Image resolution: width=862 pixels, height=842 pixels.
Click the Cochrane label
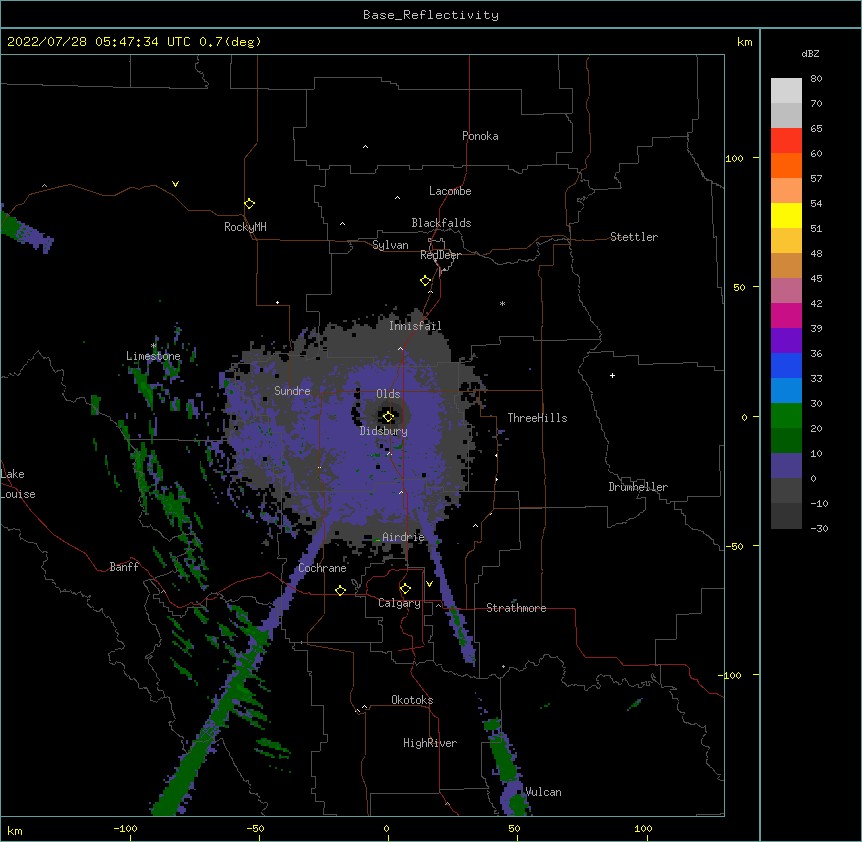click(x=323, y=568)
